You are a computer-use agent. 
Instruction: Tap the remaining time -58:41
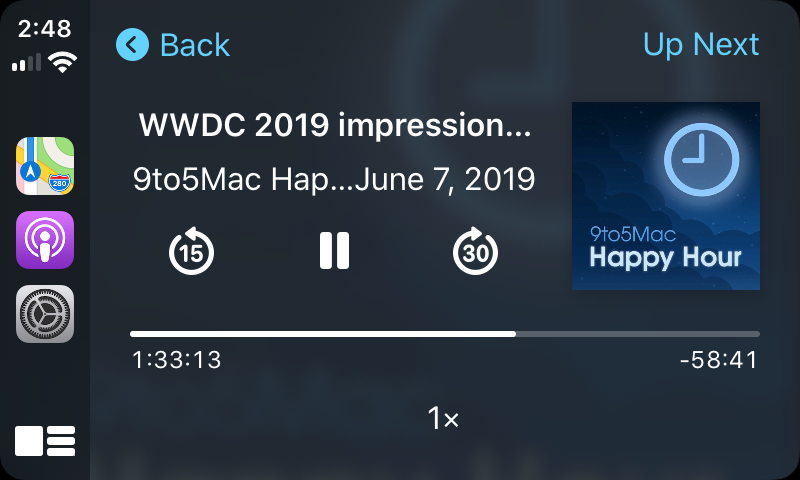tap(719, 360)
